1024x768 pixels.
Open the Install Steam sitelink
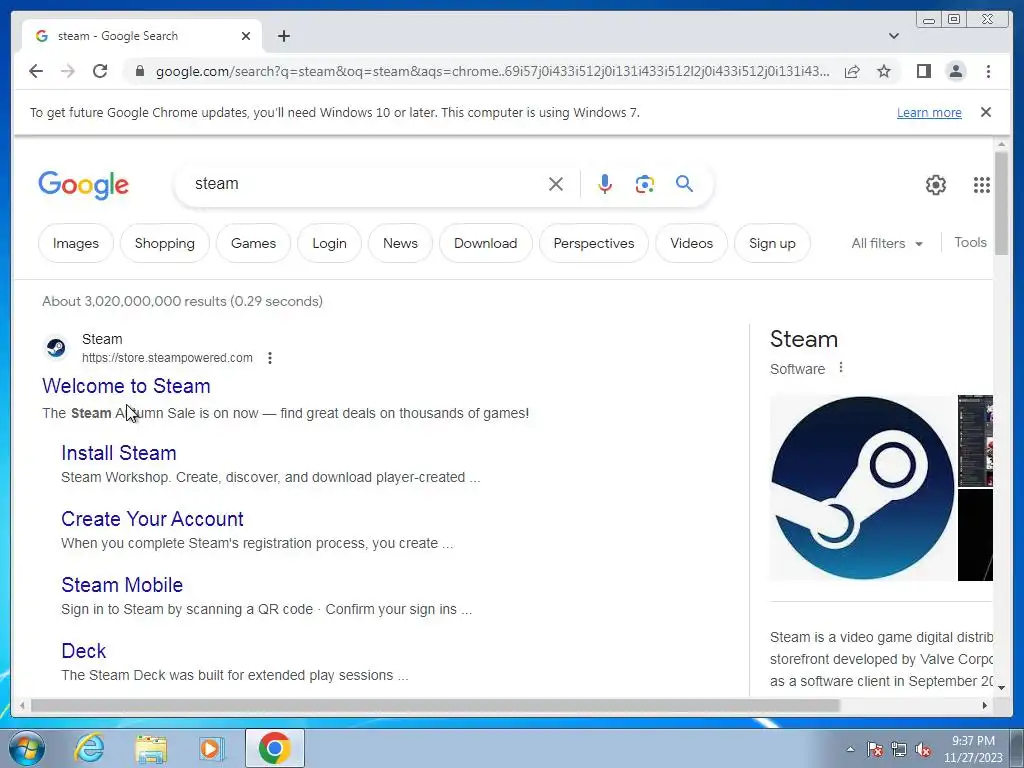click(x=119, y=453)
